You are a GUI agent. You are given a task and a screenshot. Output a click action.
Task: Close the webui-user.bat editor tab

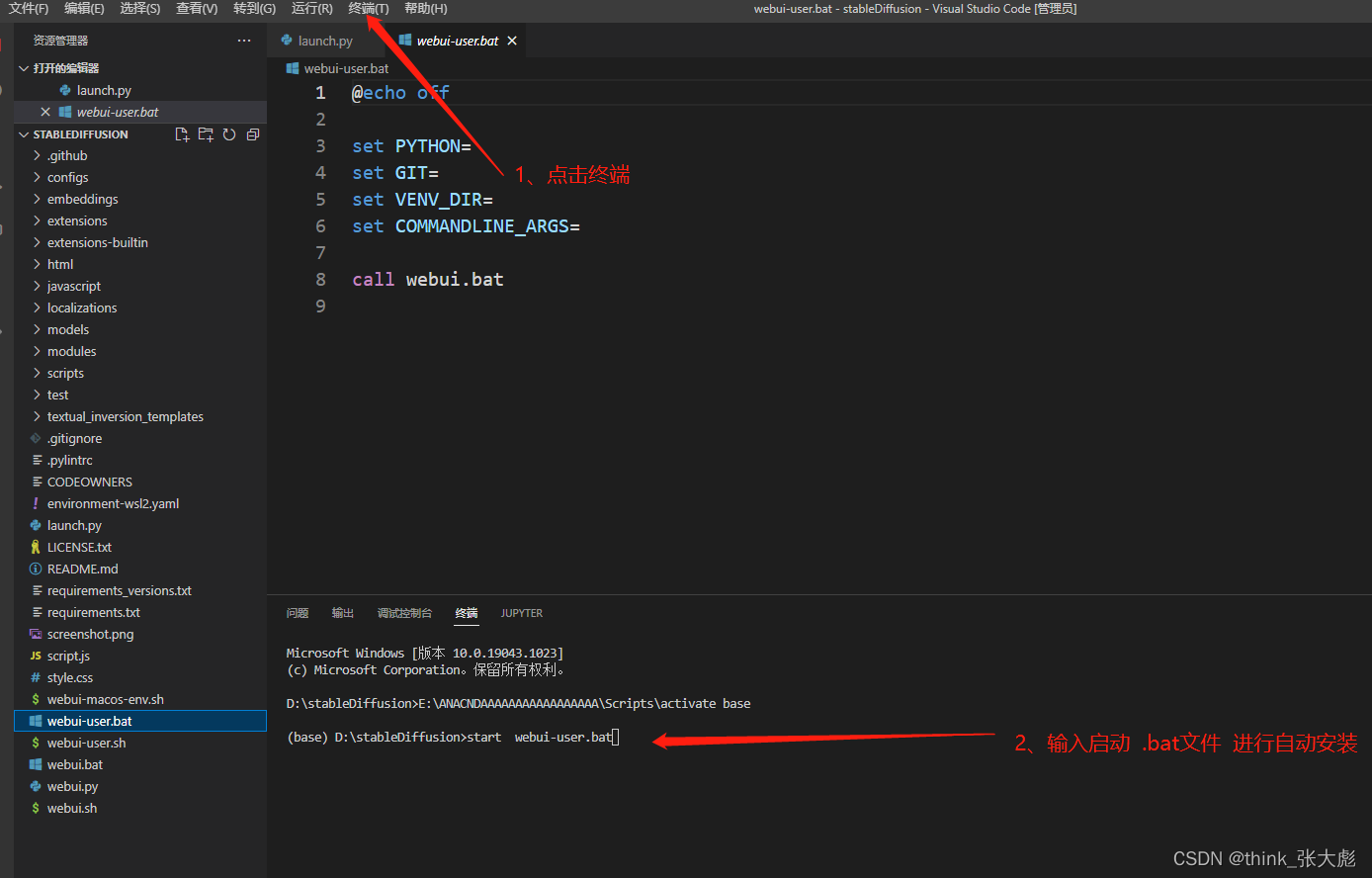tap(511, 41)
